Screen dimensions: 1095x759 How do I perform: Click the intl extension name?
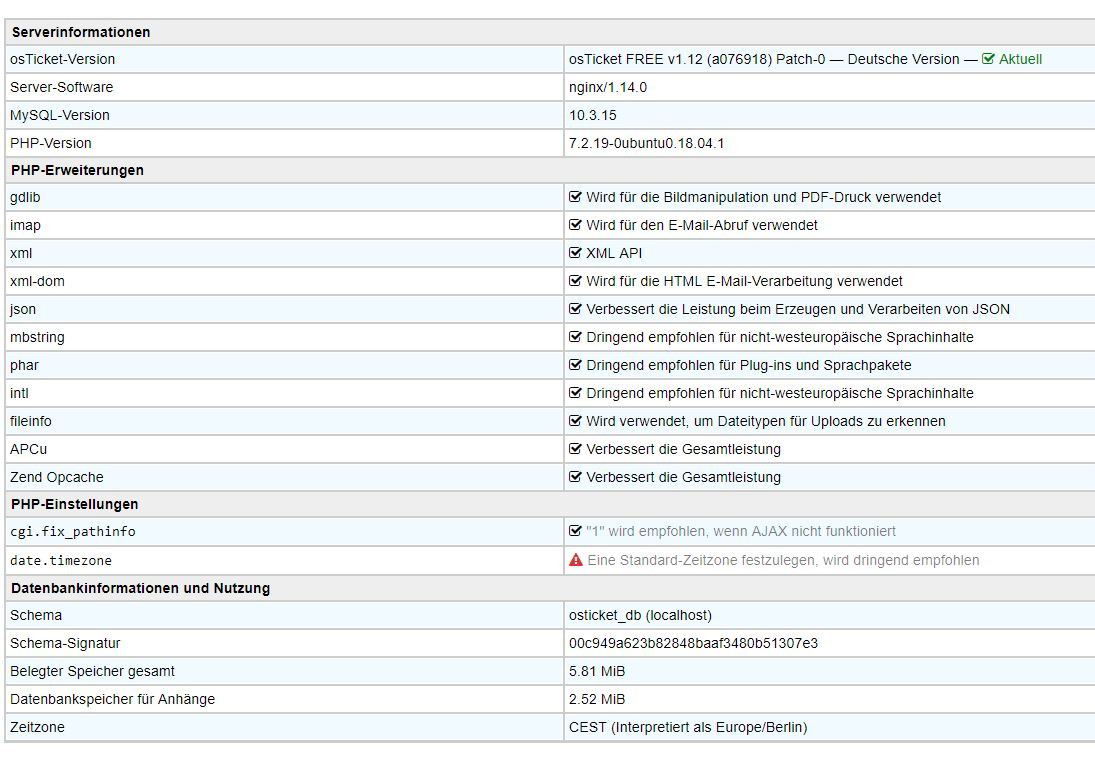pos(20,393)
